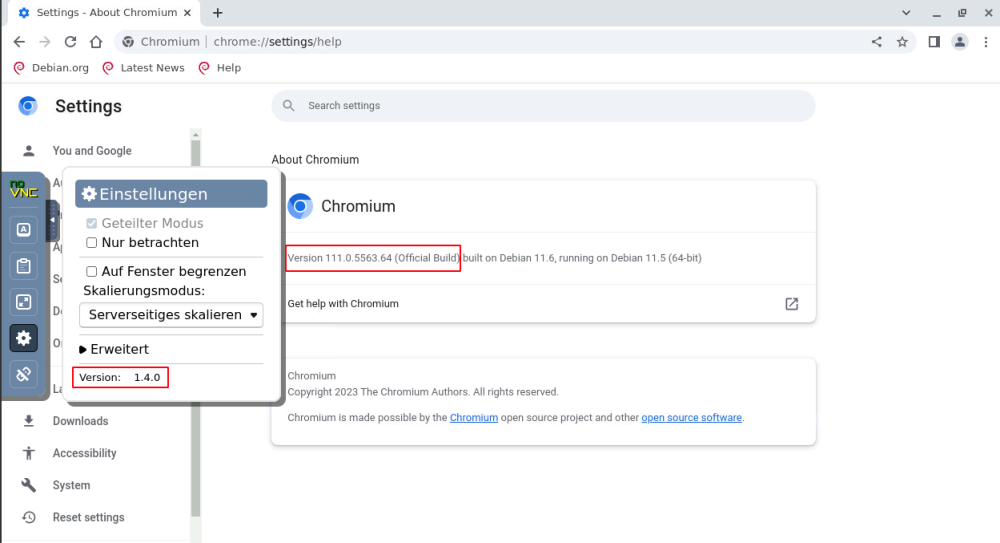Click the noVNC Version 1.4.0 text
The image size is (1000, 543).
pos(120,377)
